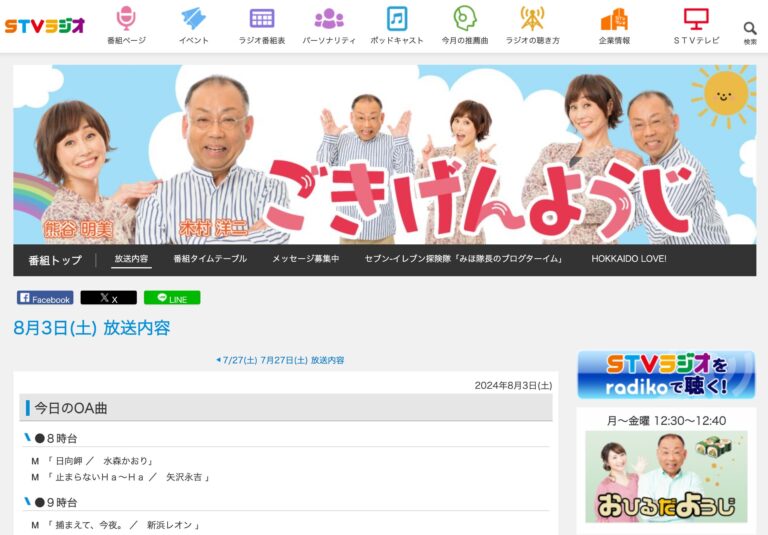Open 番組ページ microphone icon
Viewport: 768px width, 535px height.
pyautogui.click(x=126, y=20)
